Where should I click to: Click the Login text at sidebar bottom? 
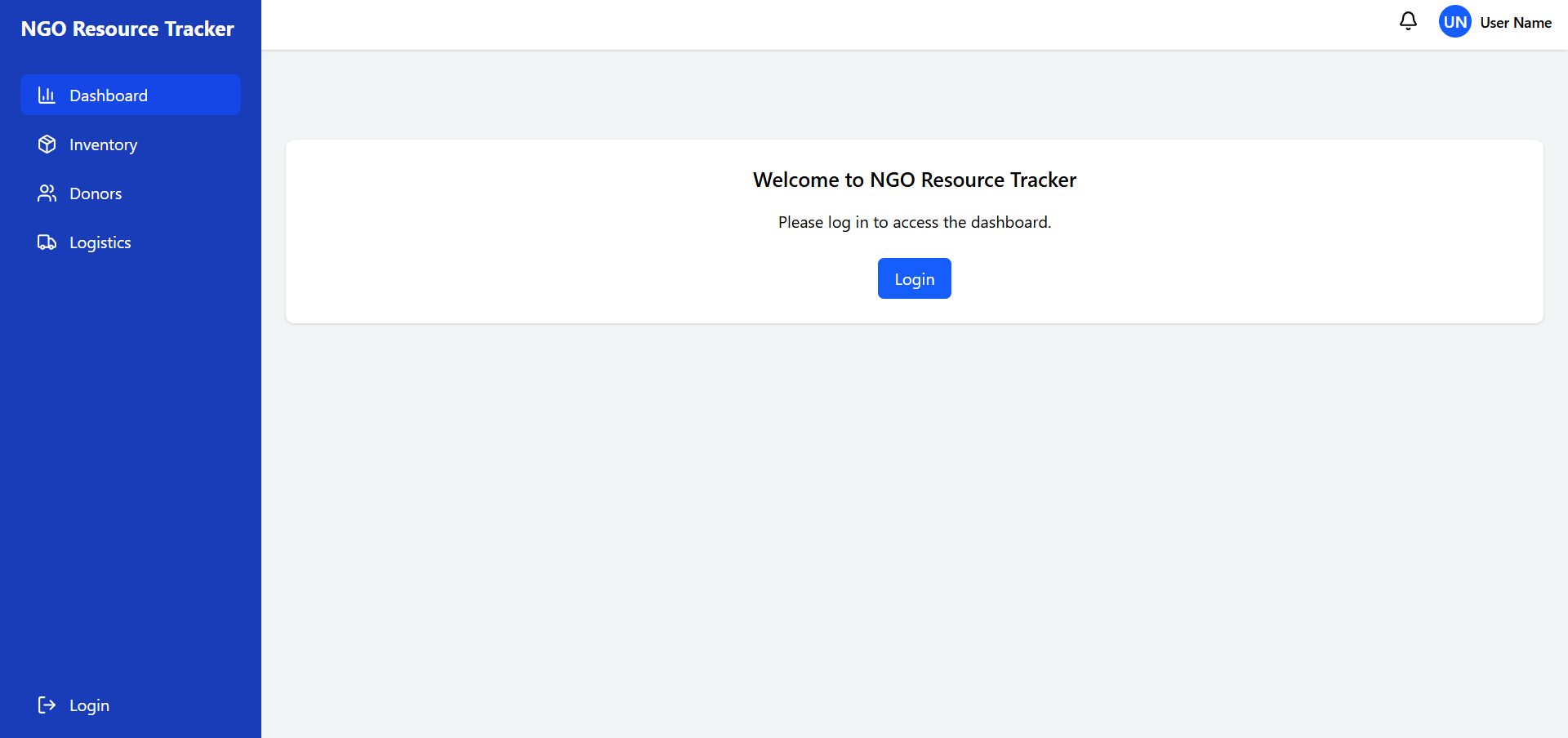[89, 705]
